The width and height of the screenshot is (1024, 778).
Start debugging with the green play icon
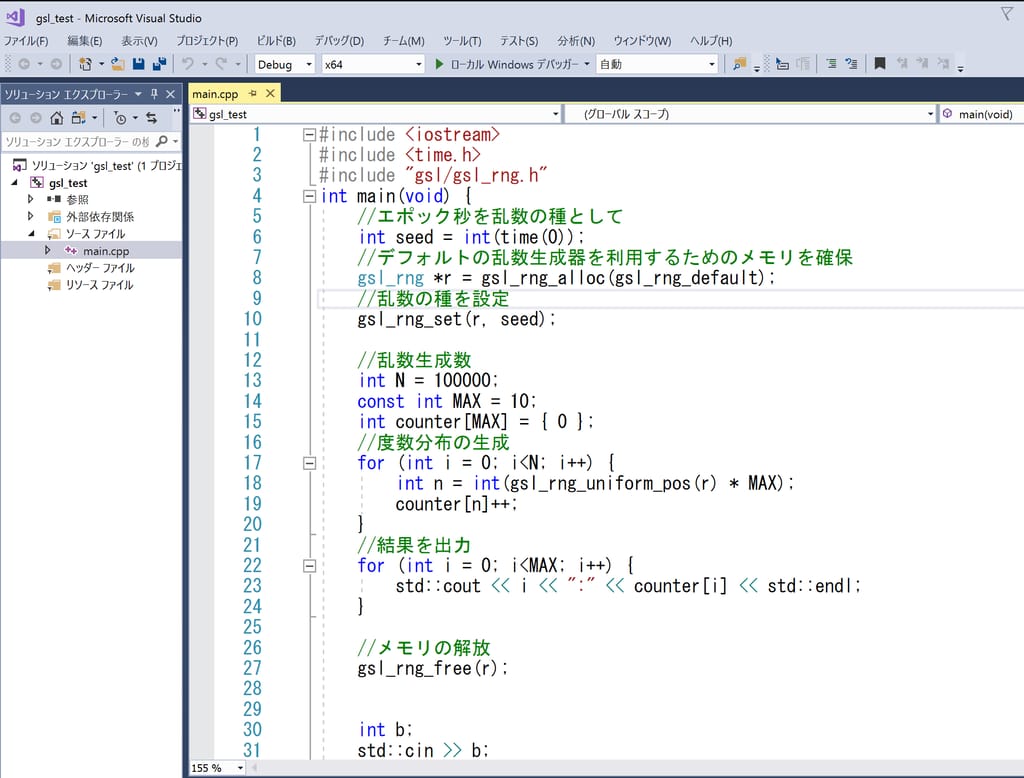tap(440, 64)
